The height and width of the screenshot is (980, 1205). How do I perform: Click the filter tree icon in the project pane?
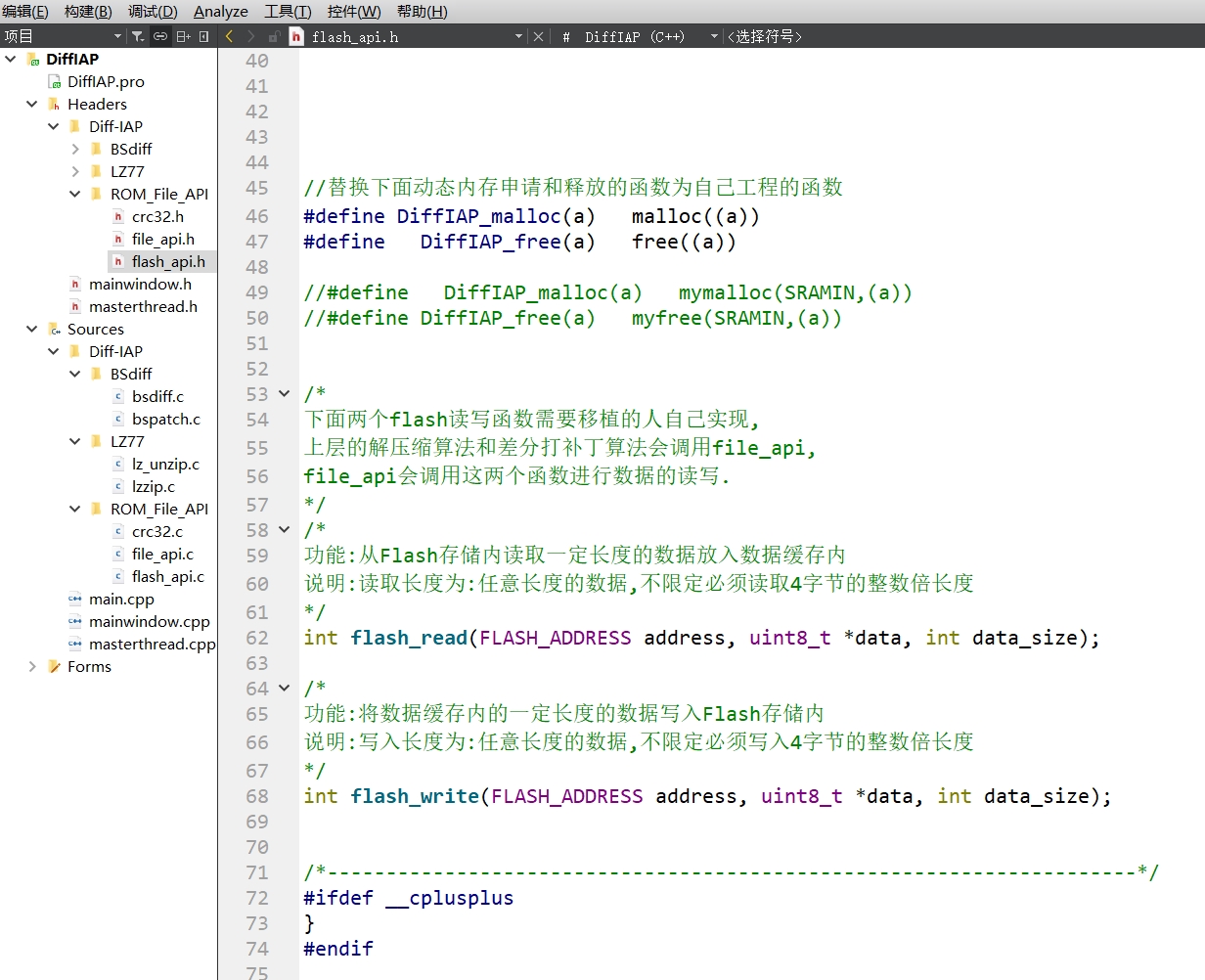point(138,36)
